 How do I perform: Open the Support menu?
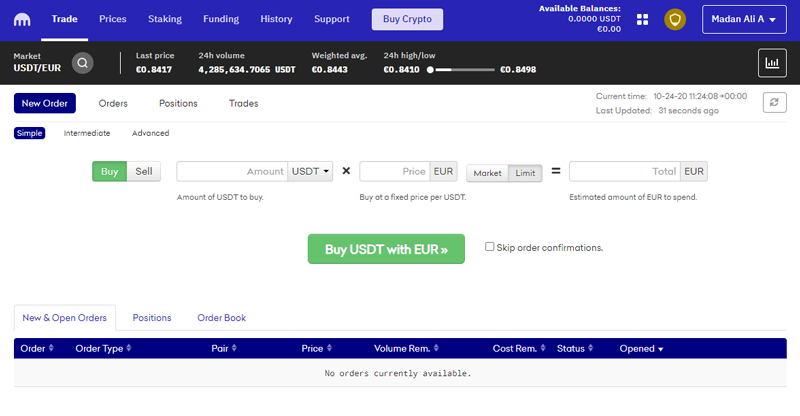pyautogui.click(x=332, y=19)
